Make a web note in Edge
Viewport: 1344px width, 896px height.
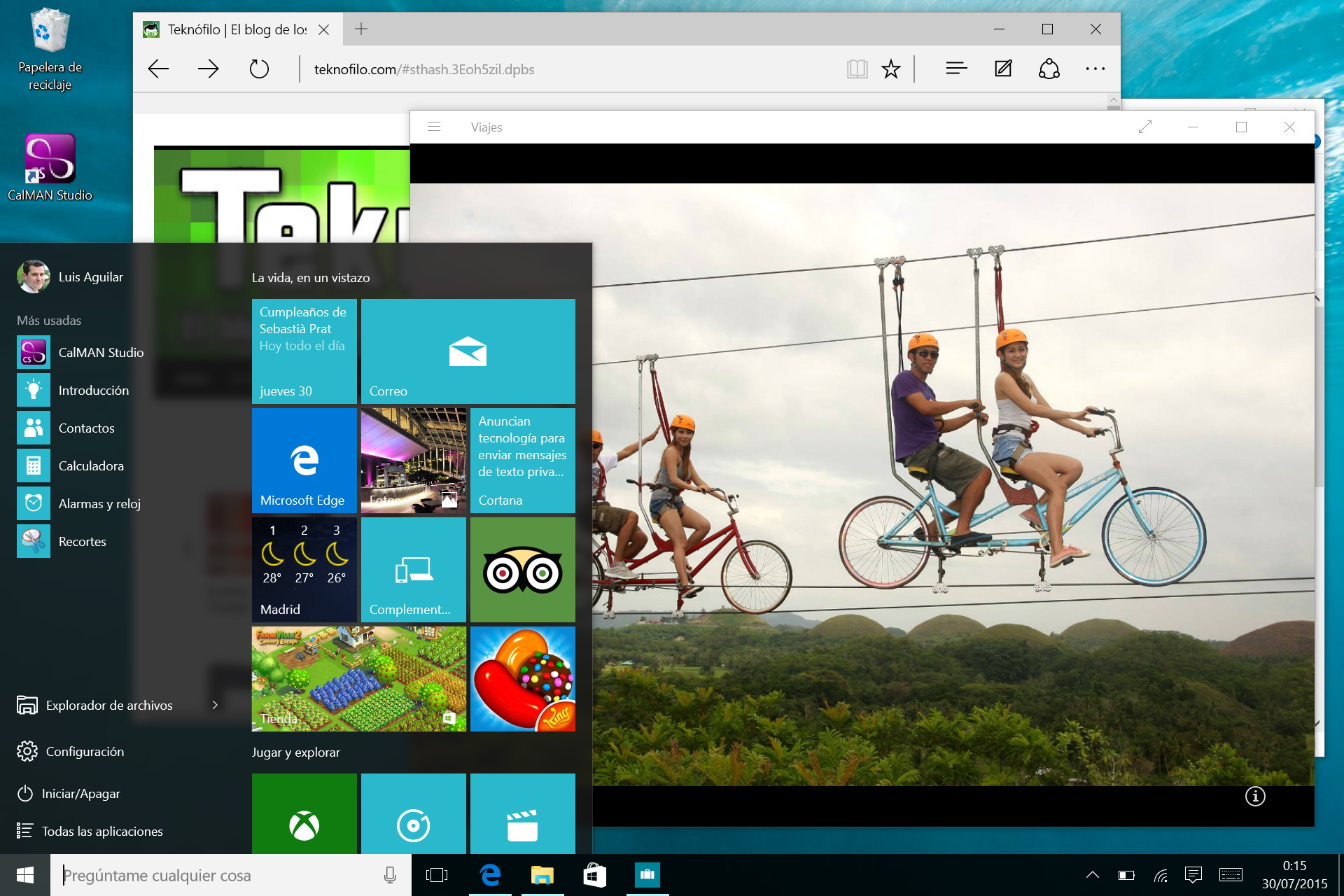(1003, 69)
